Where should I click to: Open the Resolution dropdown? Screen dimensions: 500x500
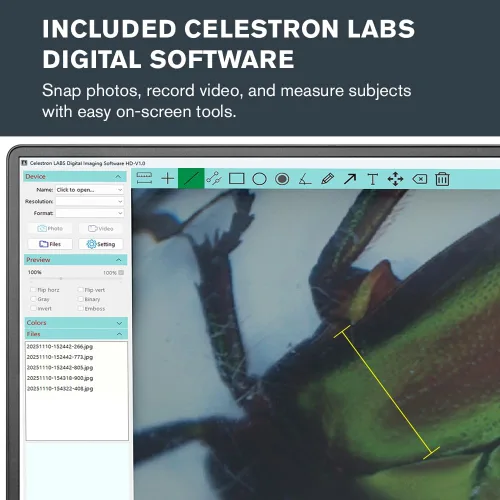pyautogui.click(x=90, y=201)
